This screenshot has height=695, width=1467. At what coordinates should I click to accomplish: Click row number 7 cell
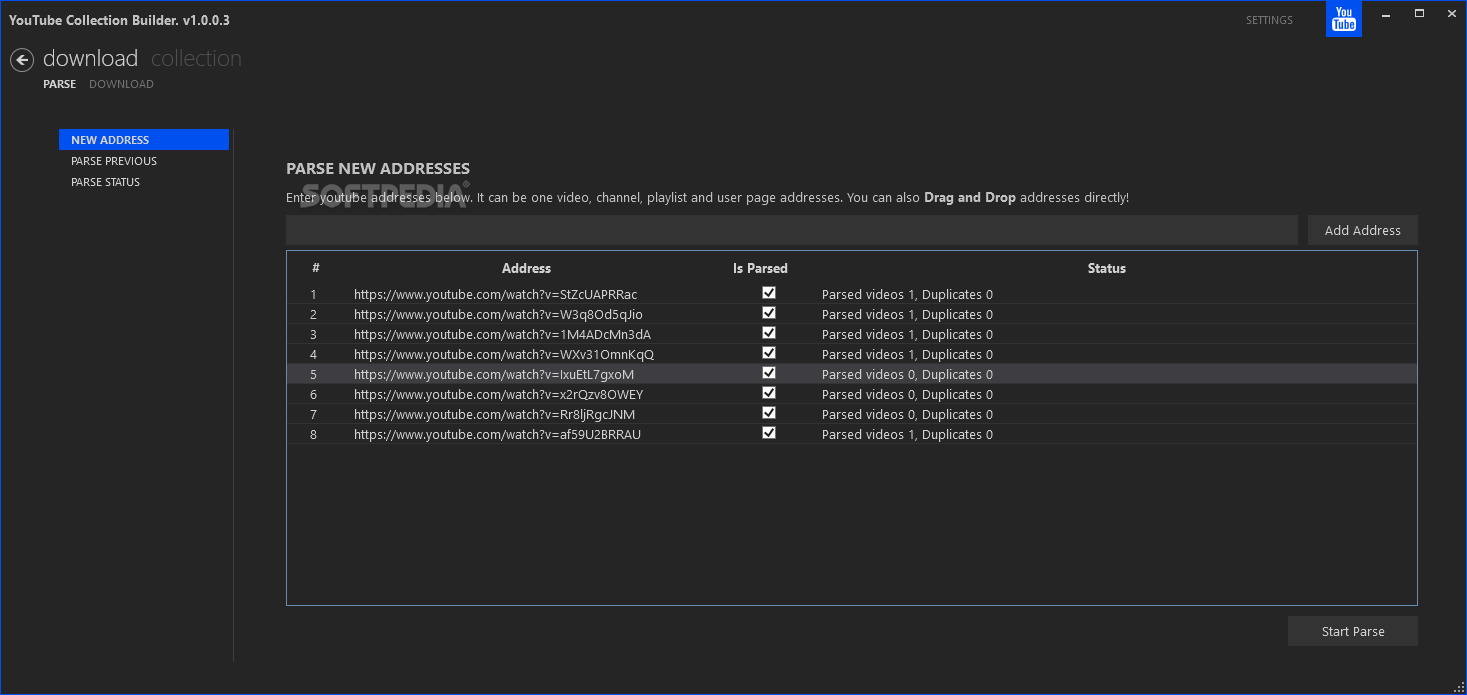click(313, 414)
